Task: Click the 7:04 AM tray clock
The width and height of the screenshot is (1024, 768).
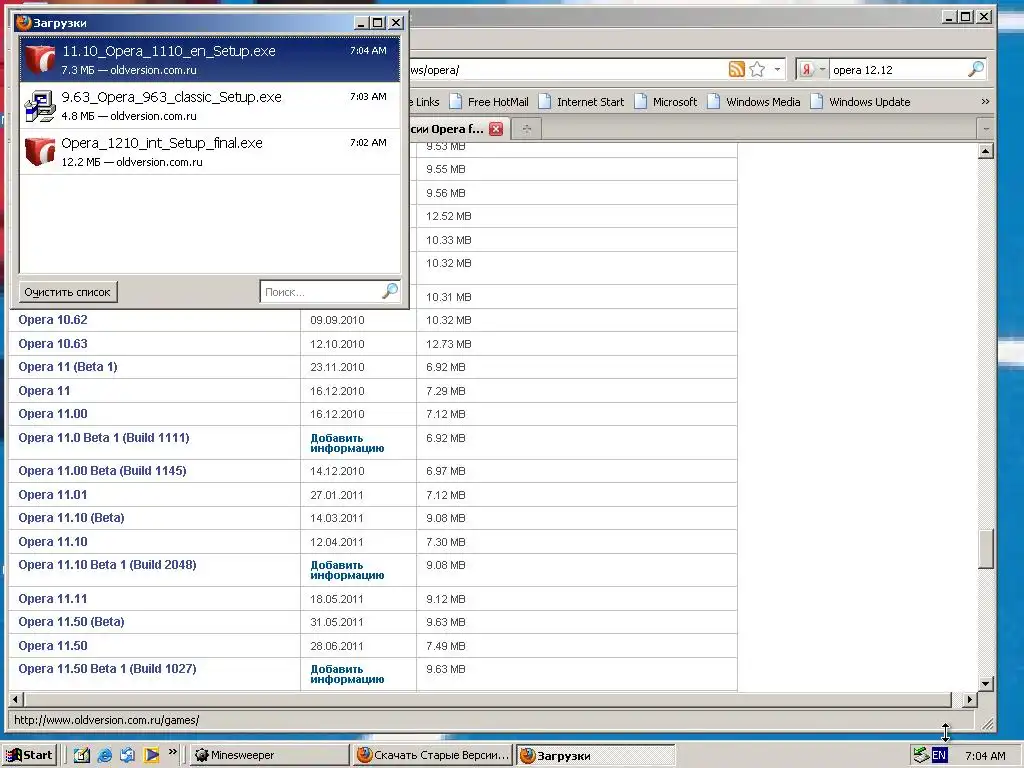Action: pos(985,756)
